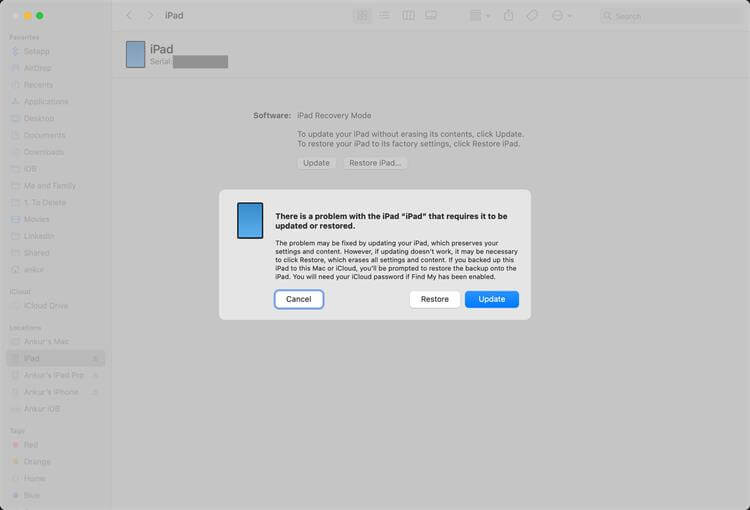Cancel the update or restore dialog
The image size is (750, 510).
coord(299,299)
